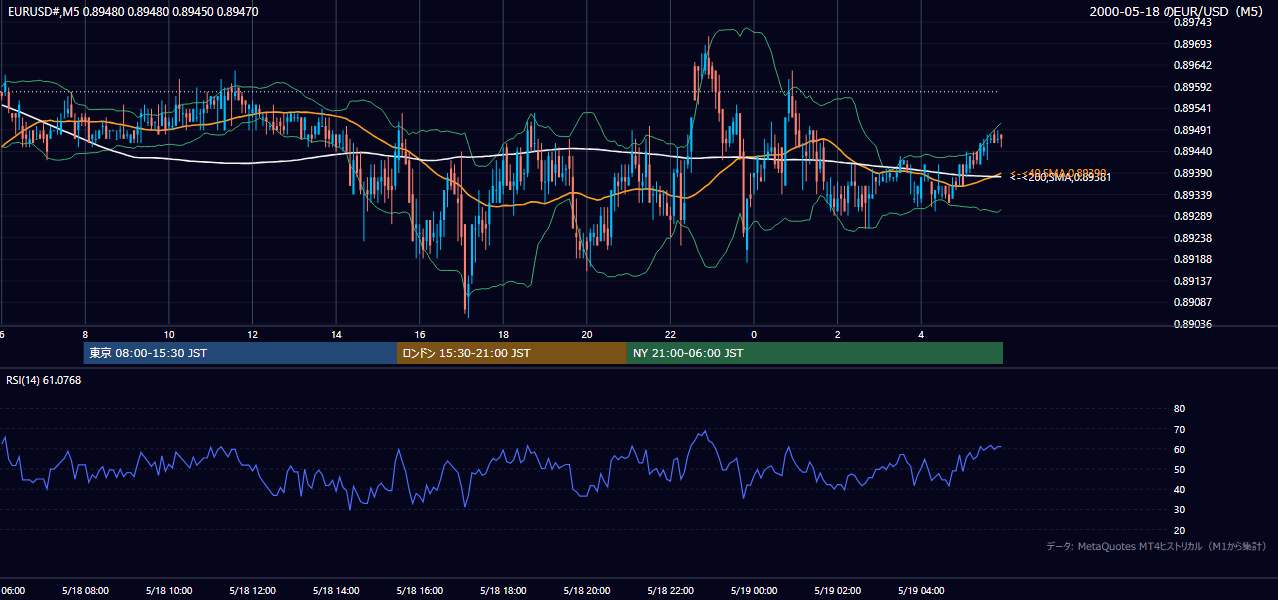Click the 5/18 18:00 bottom time label
Screen dimensions: 1278x600
[504, 591]
